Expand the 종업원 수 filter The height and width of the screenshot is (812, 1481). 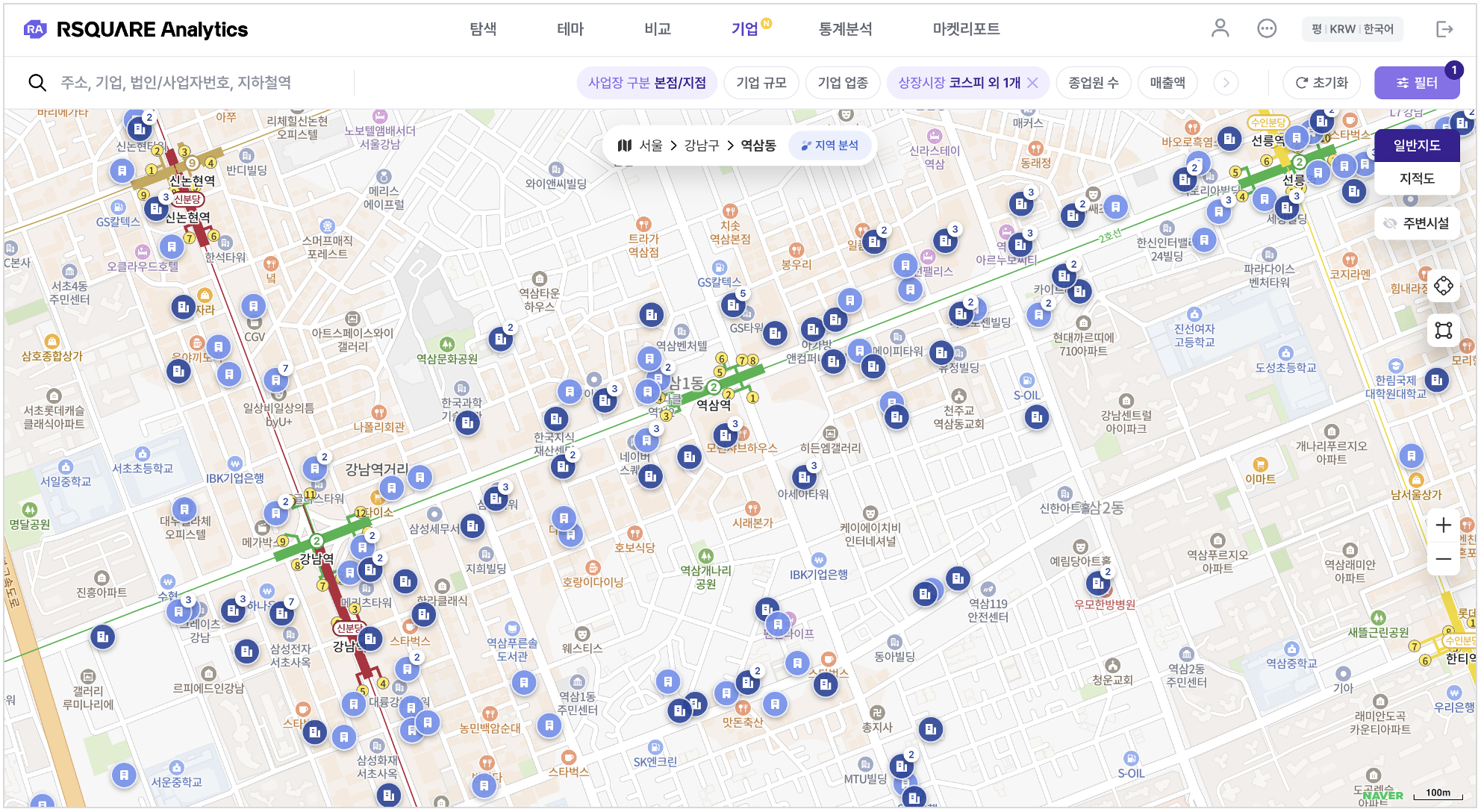[1093, 82]
